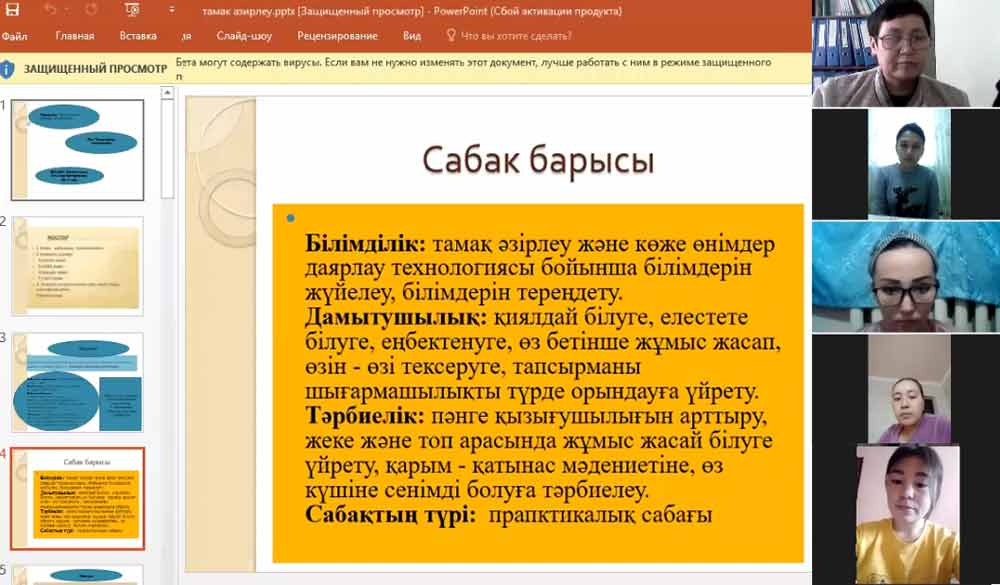Click the lightbulb Tell Me icon
This screenshot has width=1000, height=585.
tap(451, 36)
